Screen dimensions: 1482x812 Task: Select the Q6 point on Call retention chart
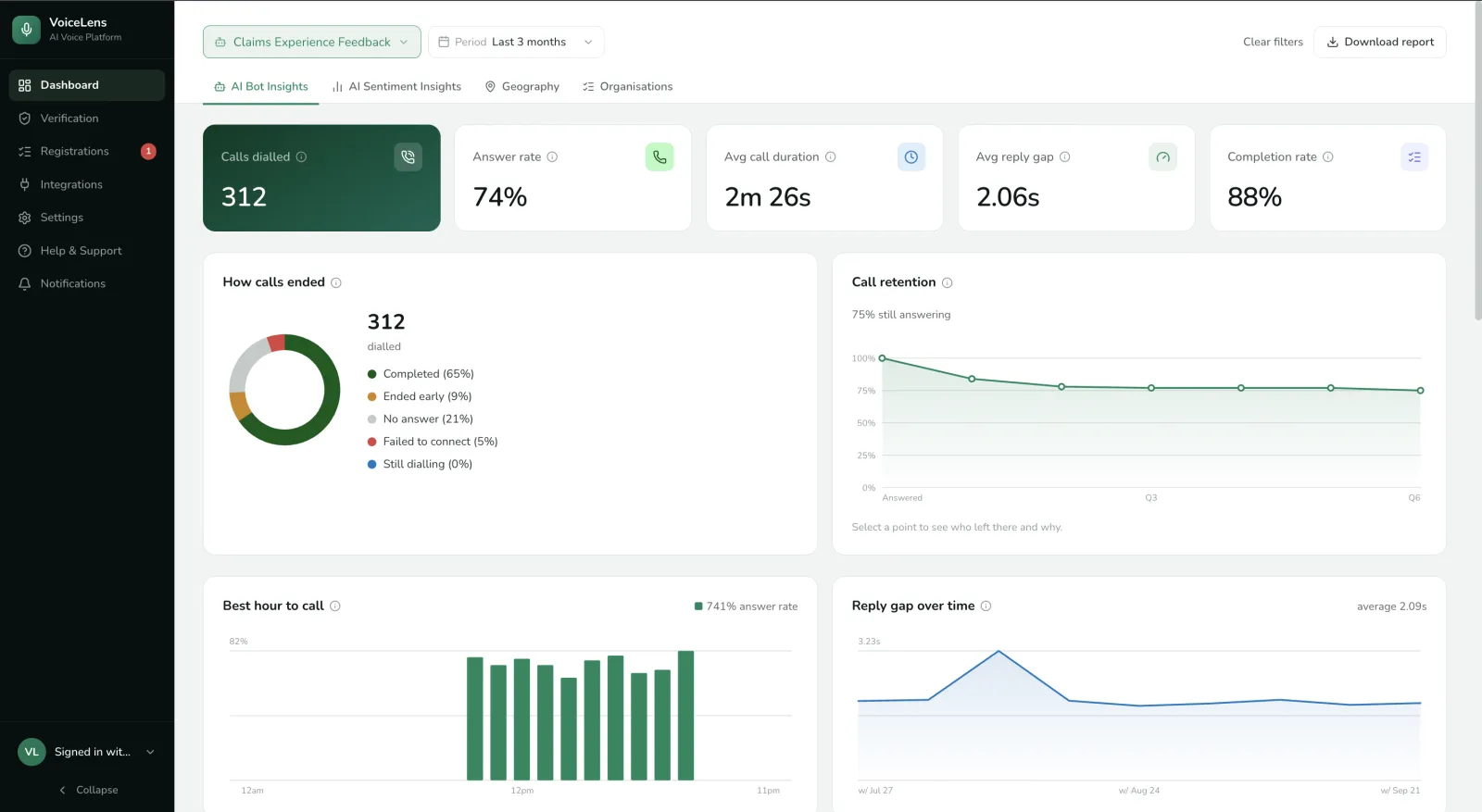(1420, 391)
